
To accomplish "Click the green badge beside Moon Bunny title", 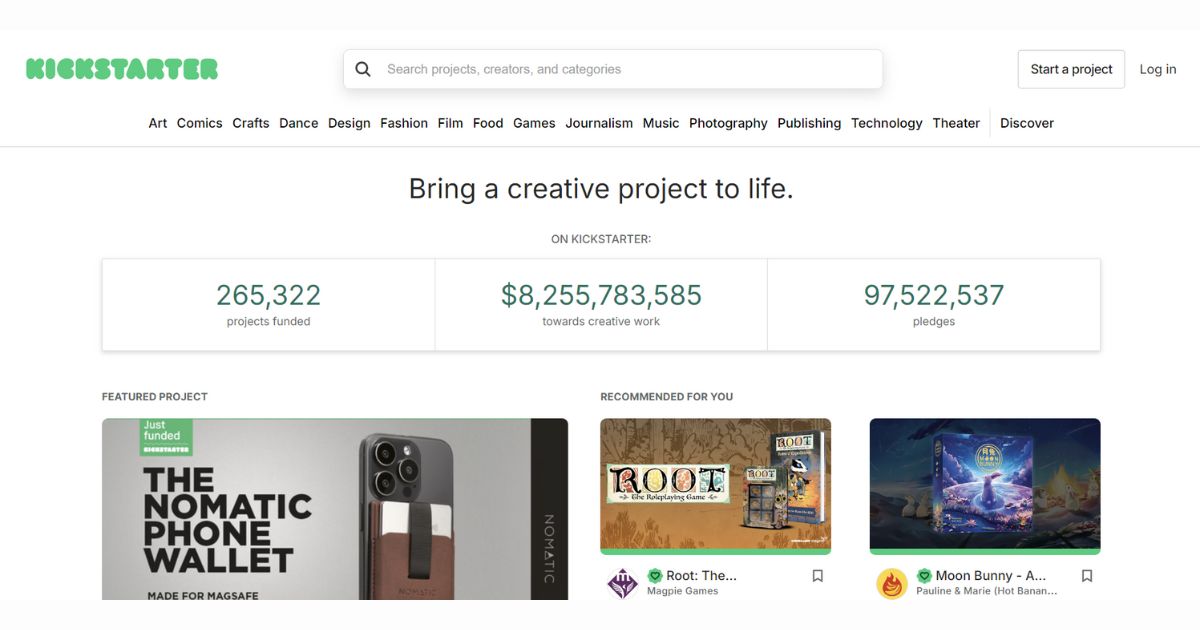I will pyautogui.click(x=923, y=575).
